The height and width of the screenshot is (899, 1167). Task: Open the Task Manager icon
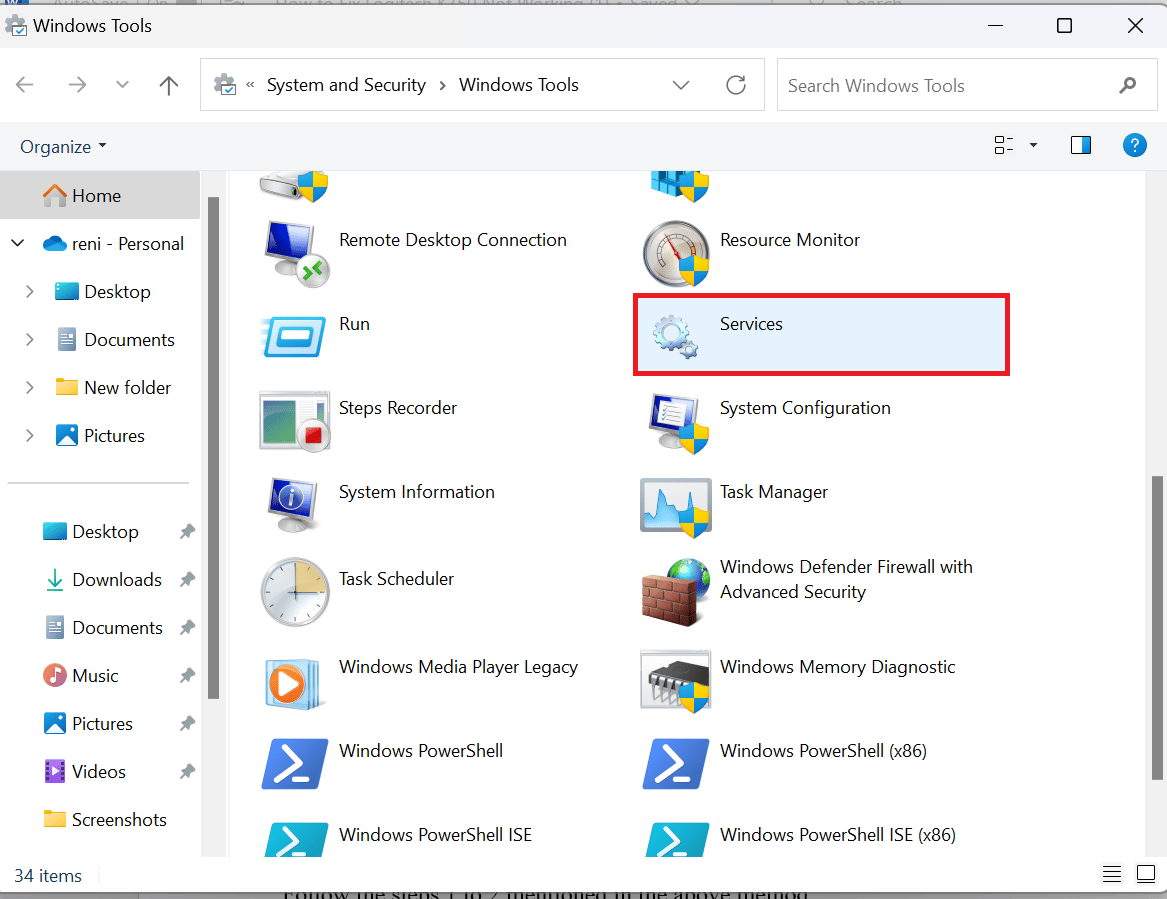(x=676, y=508)
